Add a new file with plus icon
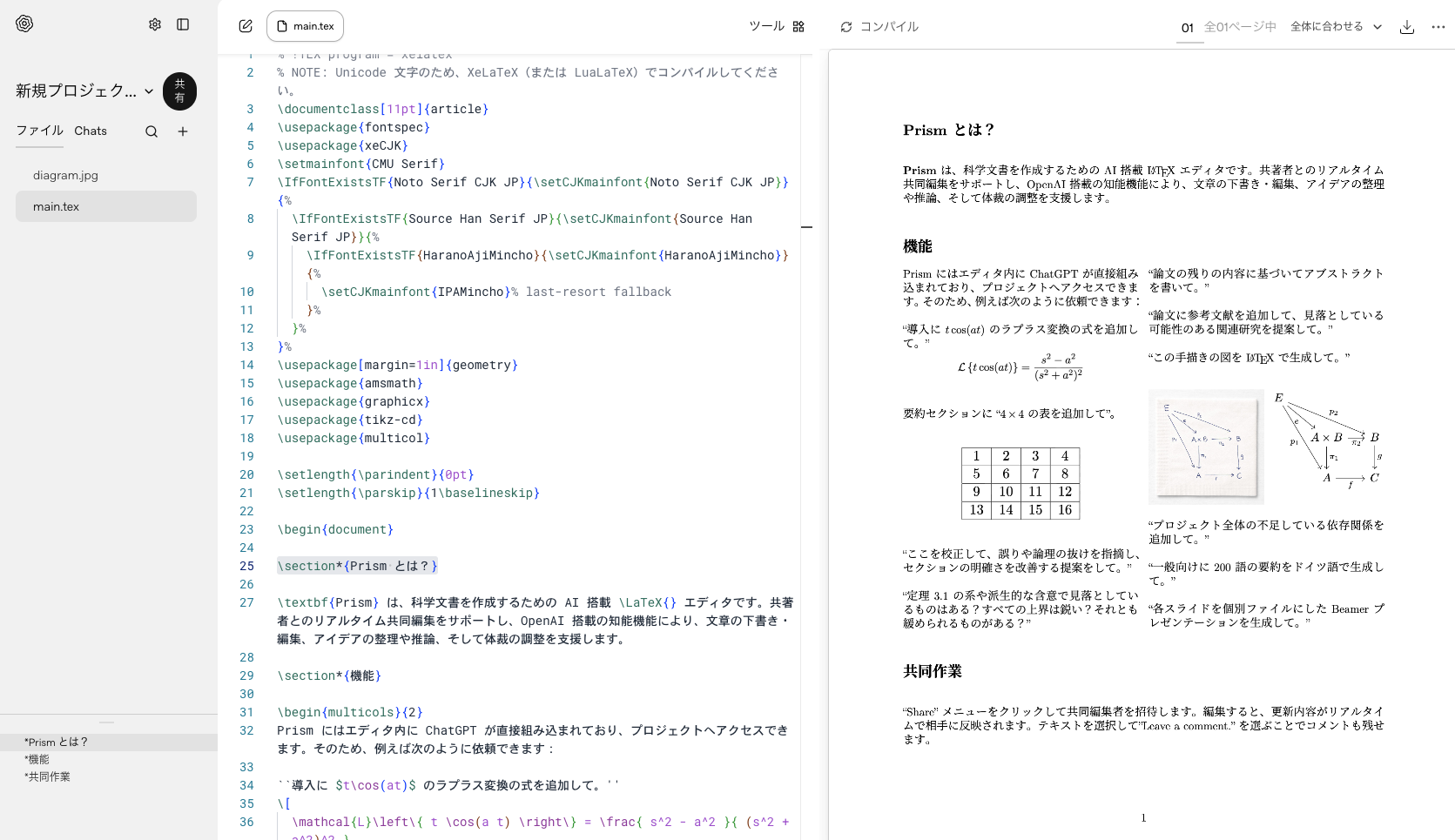This screenshot has height=840, width=1455. [x=183, y=131]
